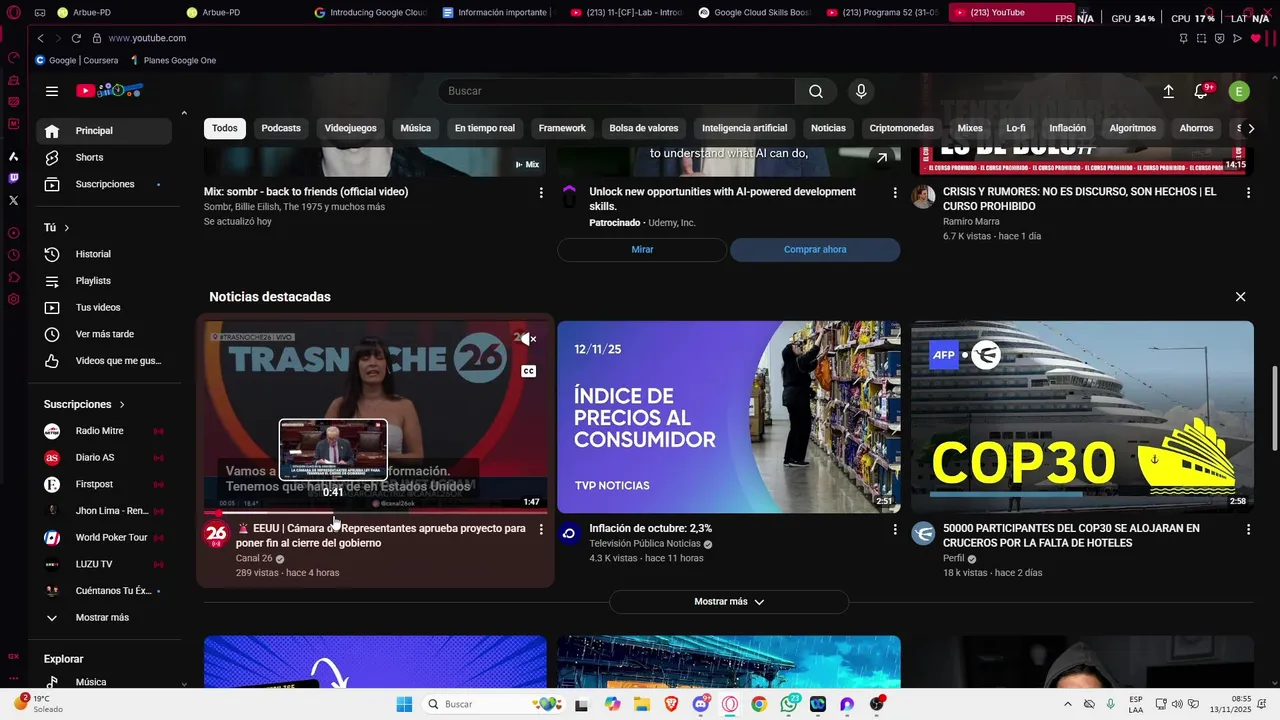1280x720 pixels.
Task: Unmute the previewing Canal 26 video
Action: [x=528, y=339]
